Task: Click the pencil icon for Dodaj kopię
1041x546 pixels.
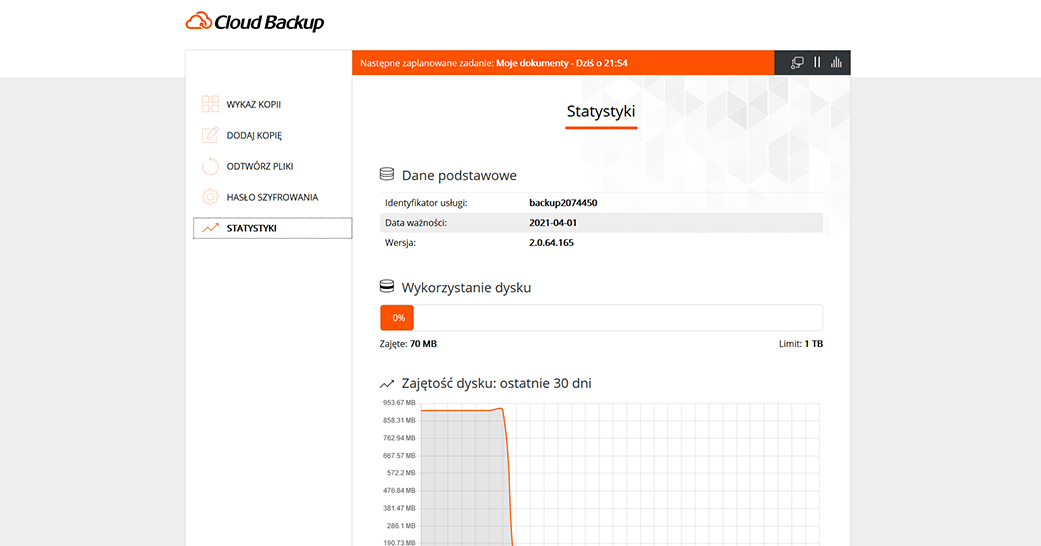Action: click(x=210, y=135)
